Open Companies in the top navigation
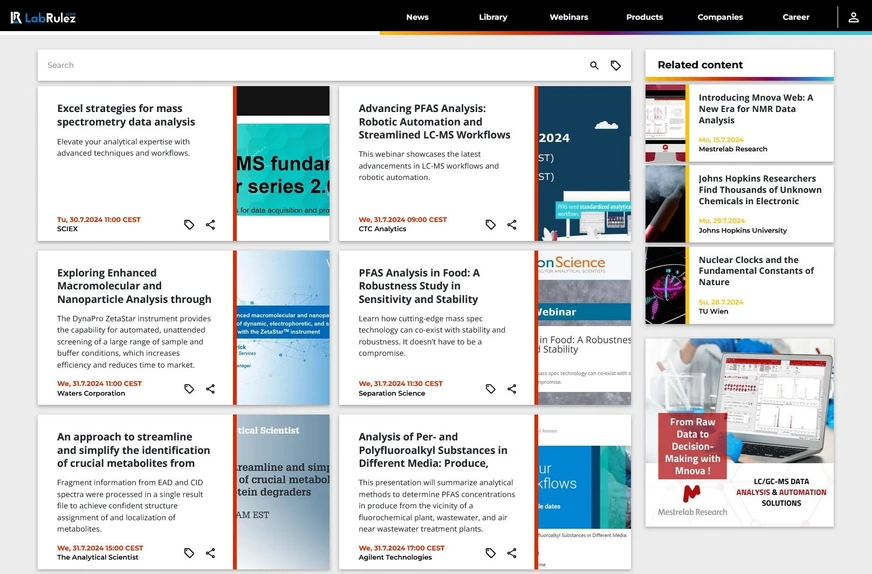Screen dimensions: 872x574 pyautogui.click(x=720, y=17)
